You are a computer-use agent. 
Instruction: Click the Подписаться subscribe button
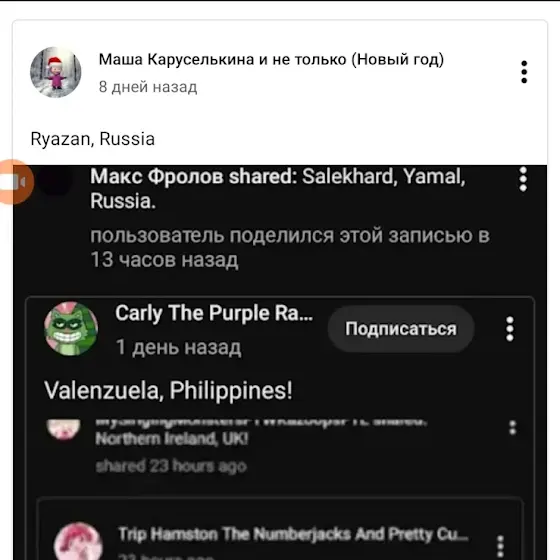point(401,329)
